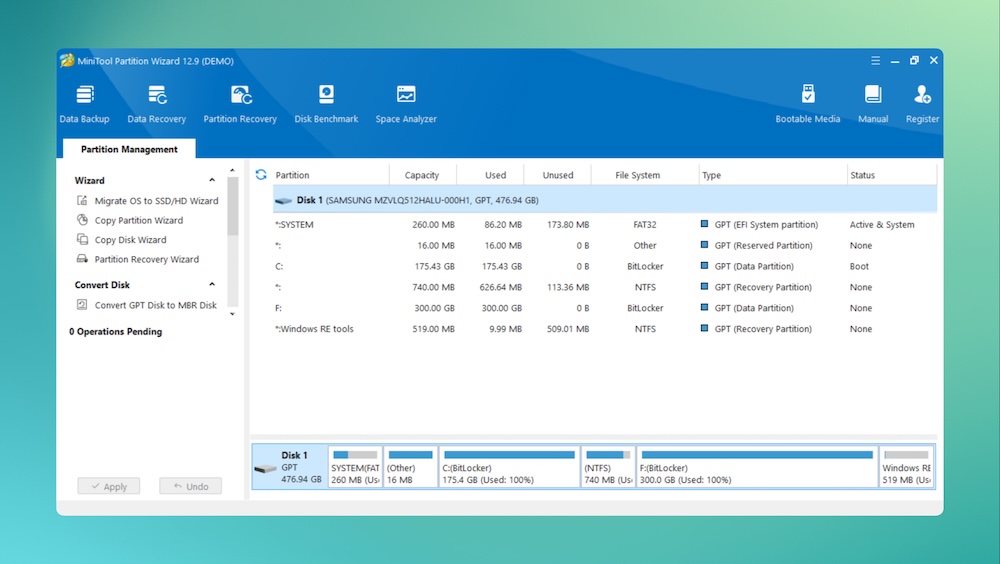This screenshot has height=564, width=1000.
Task: Select C:(BitLocker) block in the disk map
Action: click(x=510, y=467)
